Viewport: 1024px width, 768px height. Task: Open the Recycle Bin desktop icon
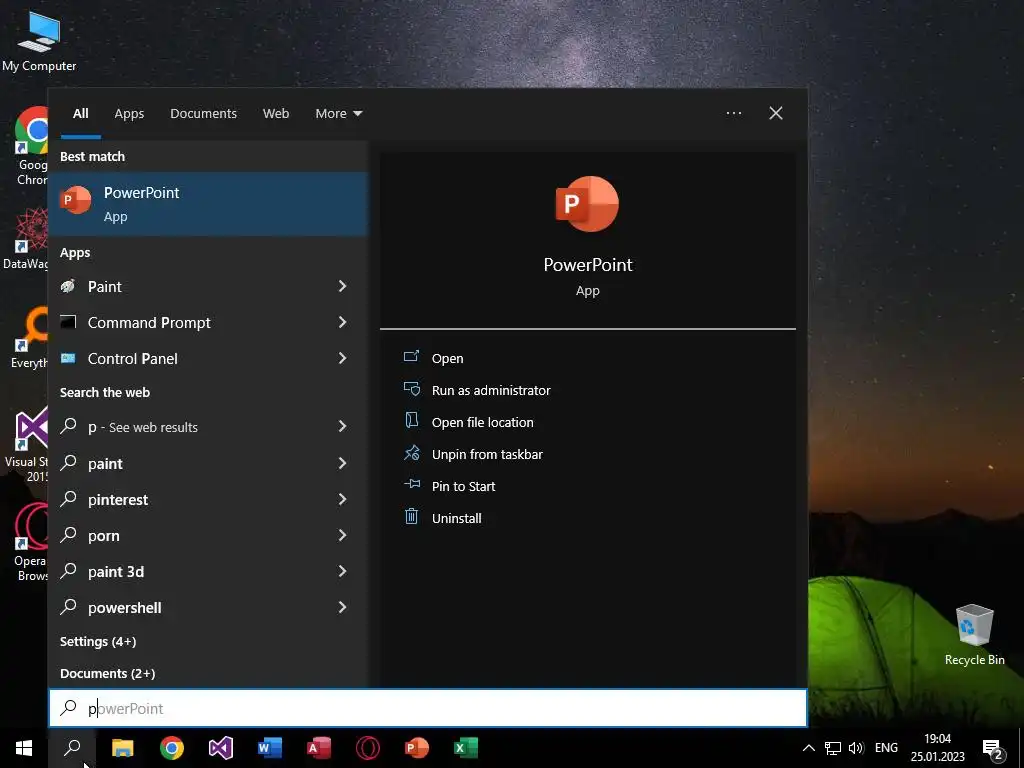tap(974, 635)
